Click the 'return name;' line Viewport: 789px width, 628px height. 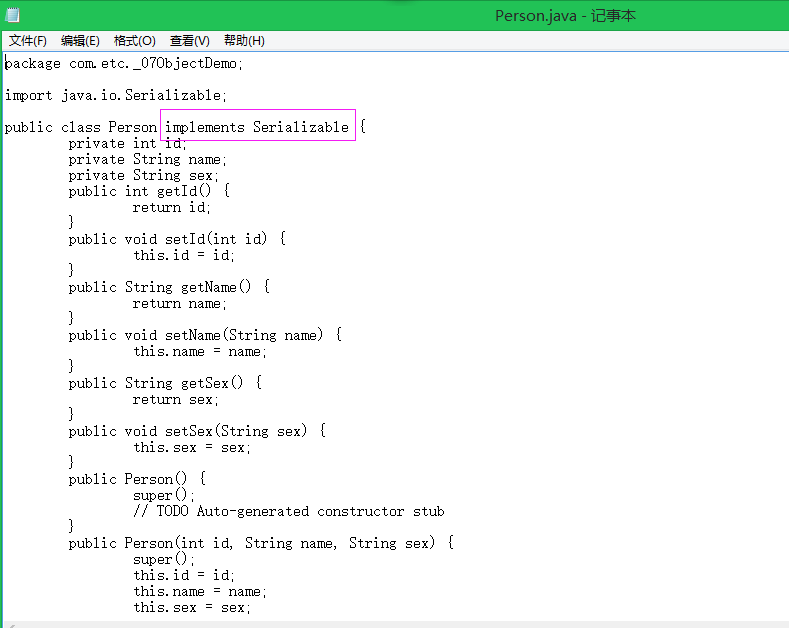(180, 303)
